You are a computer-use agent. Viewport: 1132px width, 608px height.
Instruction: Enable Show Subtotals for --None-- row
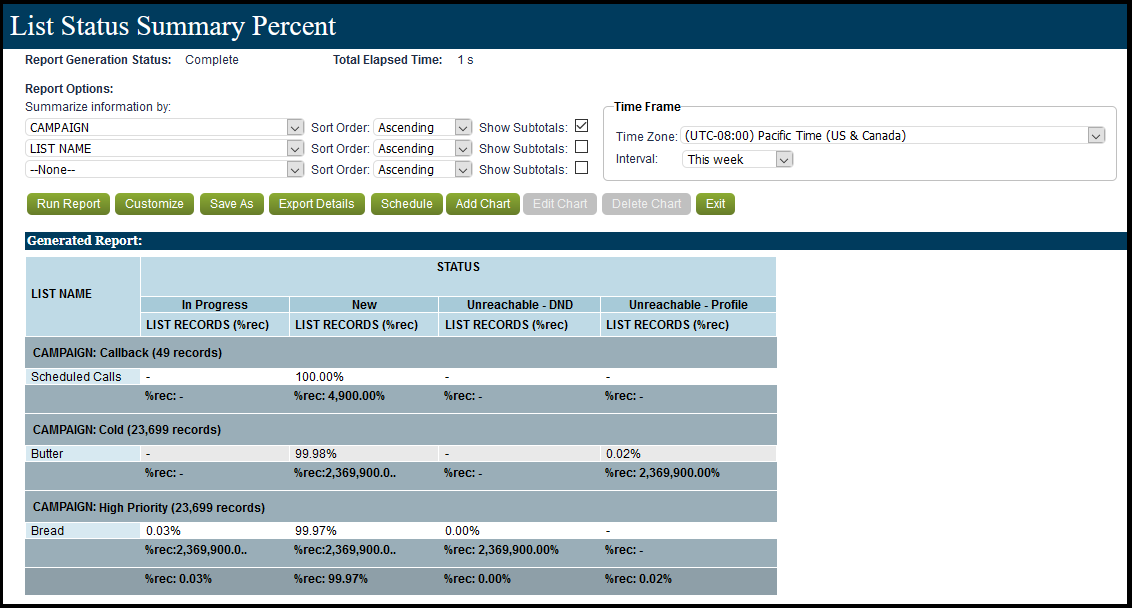click(581, 168)
